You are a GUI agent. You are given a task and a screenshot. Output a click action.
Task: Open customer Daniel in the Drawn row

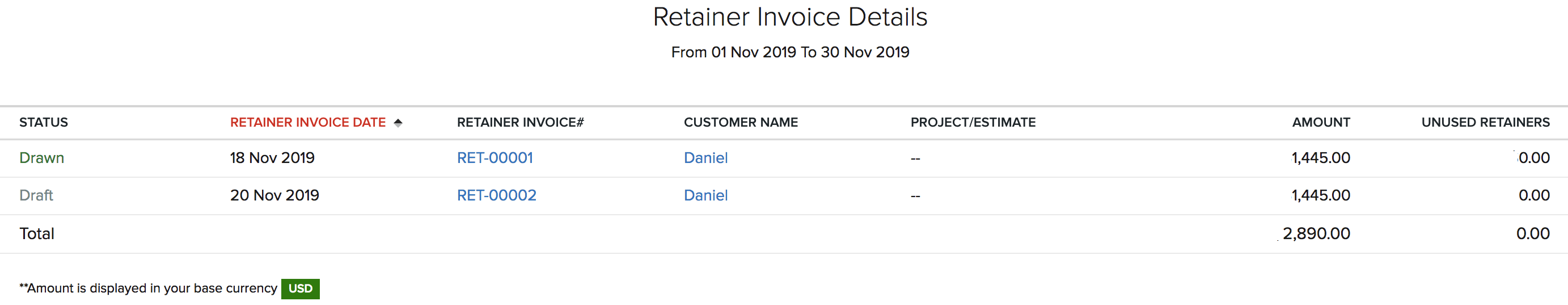tap(705, 158)
